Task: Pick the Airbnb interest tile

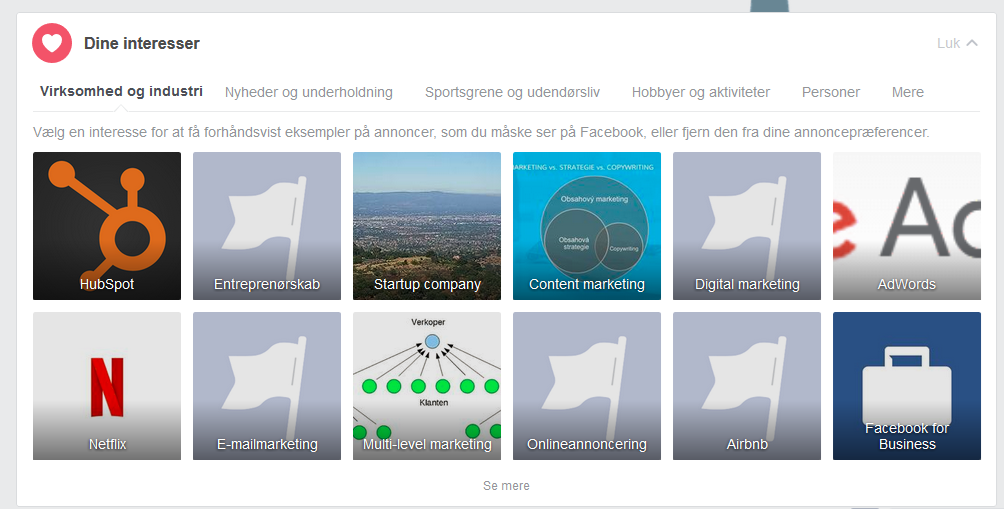Action: point(747,386)
